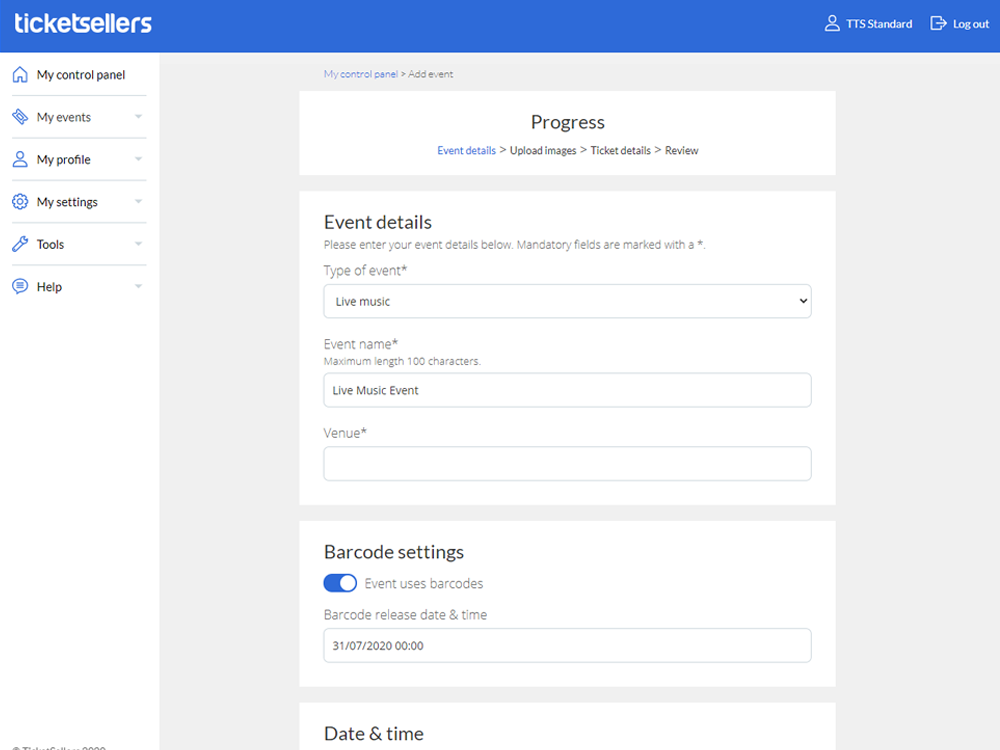Screen dimensions: 1000x750
Task: Select the speech bubble icon beside Help
Action: tap(19, 286)
